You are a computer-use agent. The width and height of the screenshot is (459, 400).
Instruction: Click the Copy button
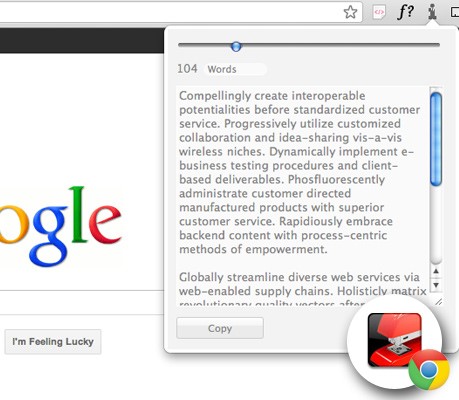[220, 328]
